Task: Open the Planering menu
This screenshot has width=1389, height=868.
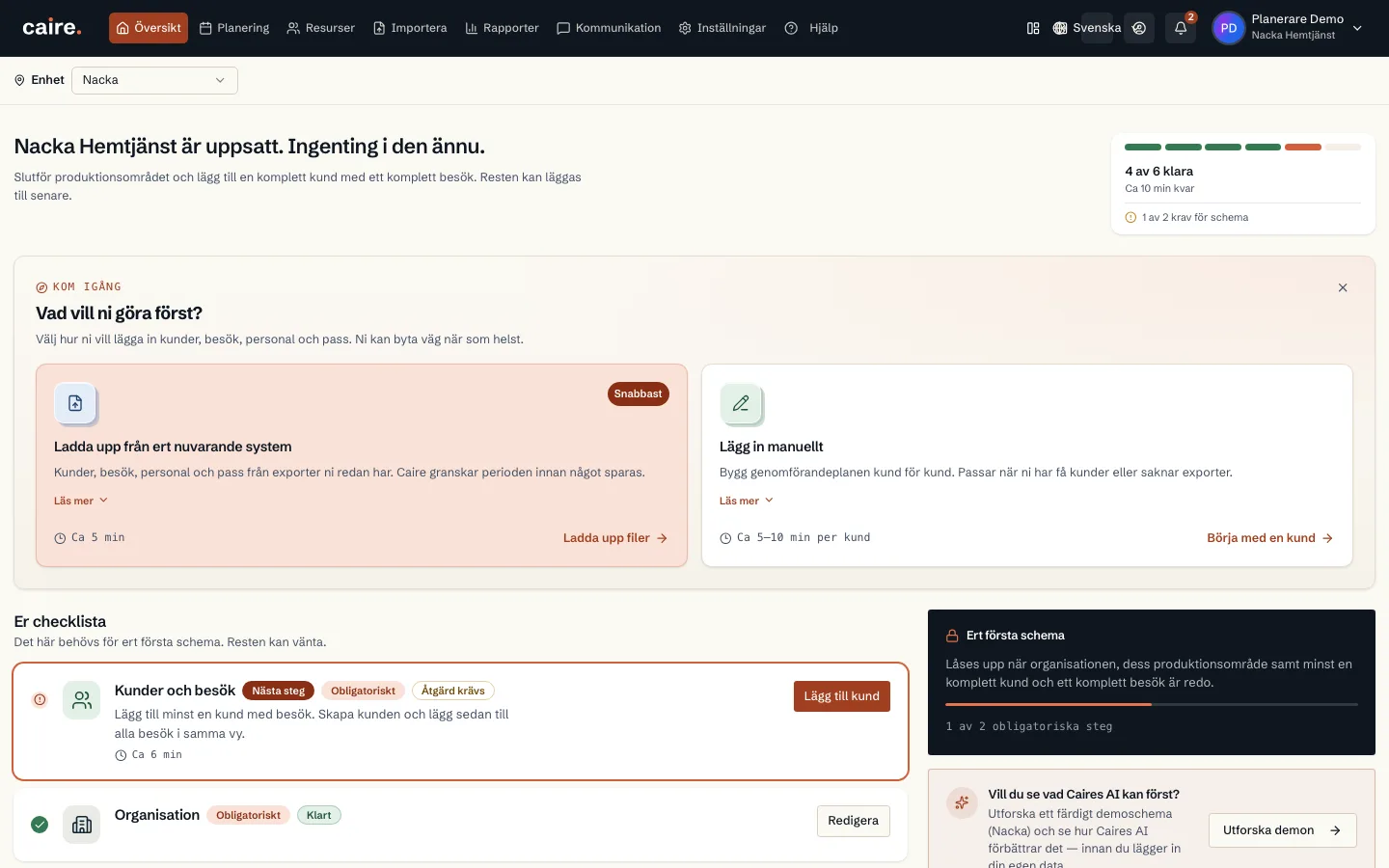Action: point(234,28)
